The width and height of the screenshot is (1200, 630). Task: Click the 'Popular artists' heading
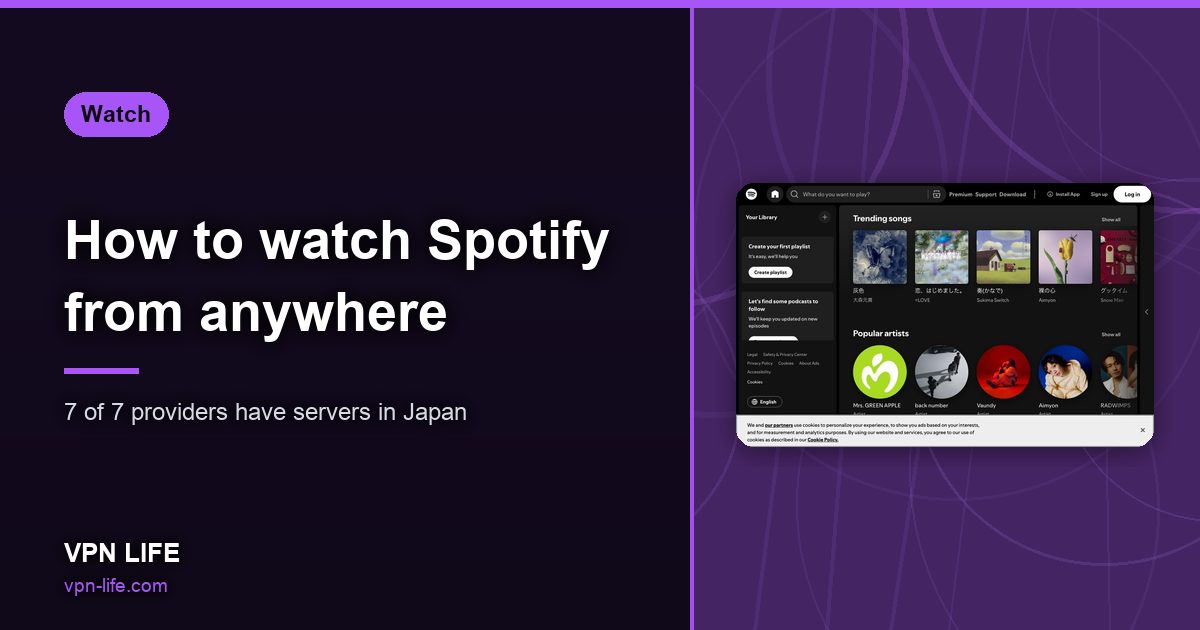pyautogui.click(x=881, y=333)
